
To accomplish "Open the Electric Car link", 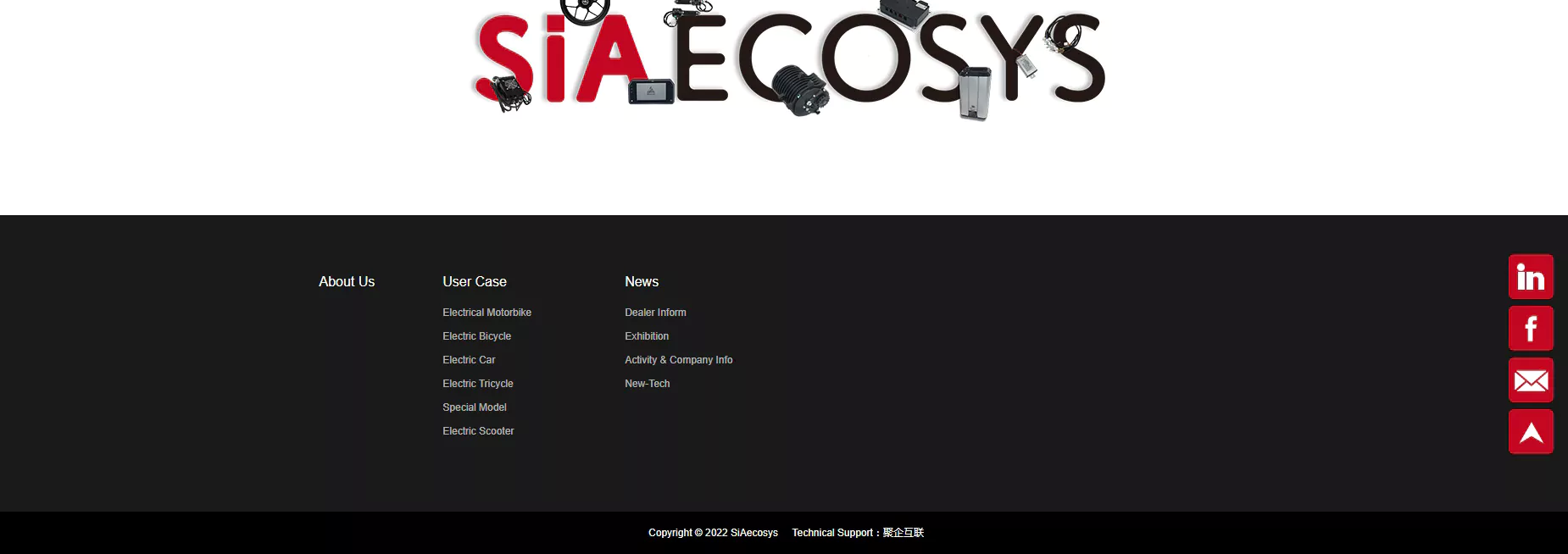I will [x=469, y=360].
